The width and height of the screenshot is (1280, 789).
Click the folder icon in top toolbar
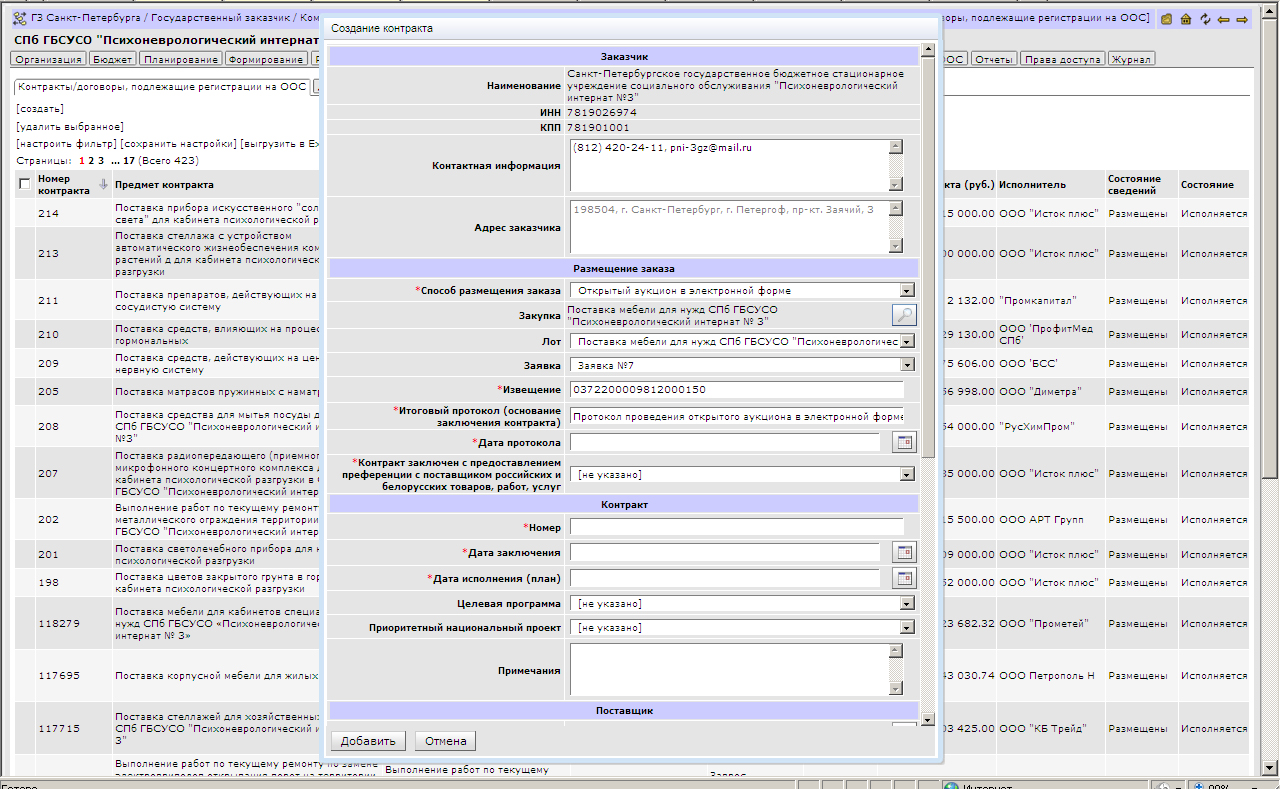pyautogui.click(x=1167, y=19)
